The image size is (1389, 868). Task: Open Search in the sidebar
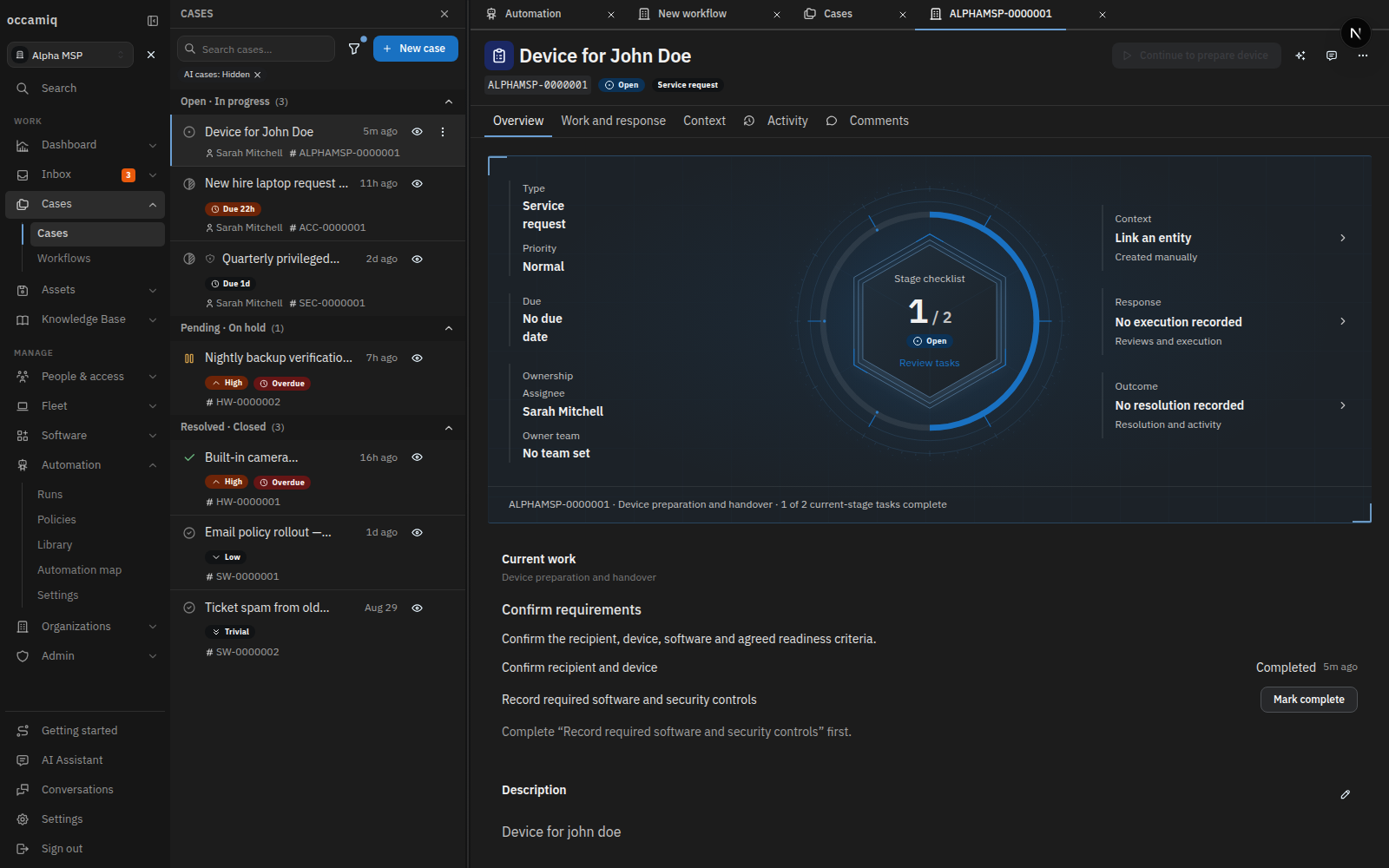pos(85,89)
